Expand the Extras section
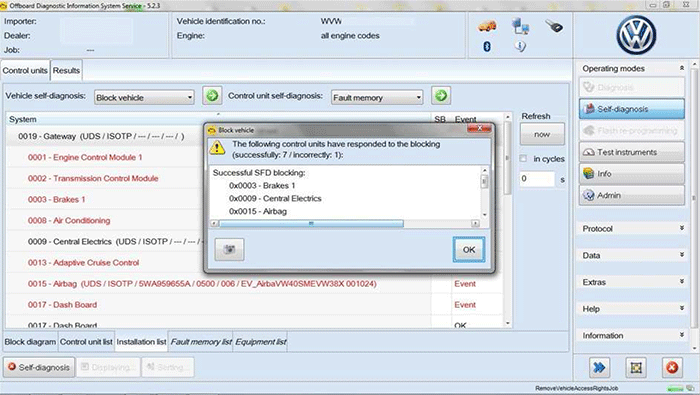The height and width of the screenshot is (395, 700). pyautogui.click(x=682, y=282)
